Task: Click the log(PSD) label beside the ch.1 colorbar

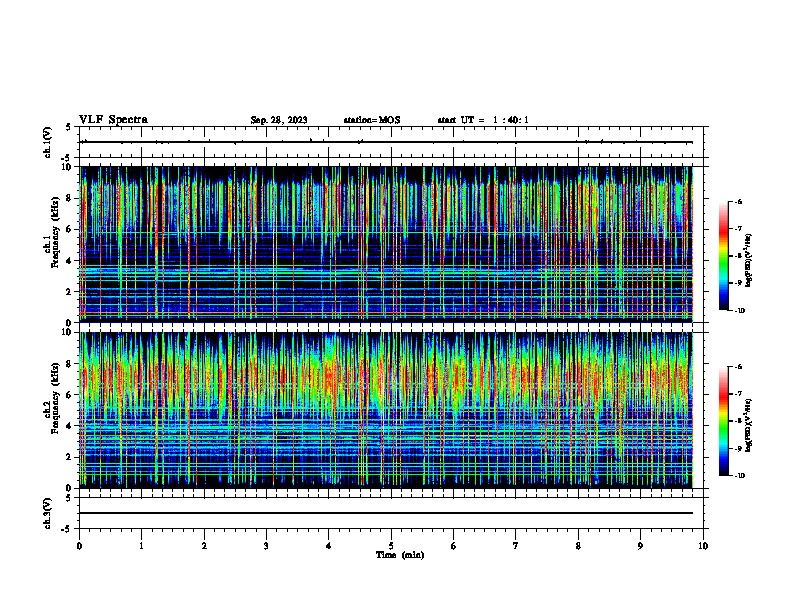Action: pyautogui.click(x=748, y=261)
